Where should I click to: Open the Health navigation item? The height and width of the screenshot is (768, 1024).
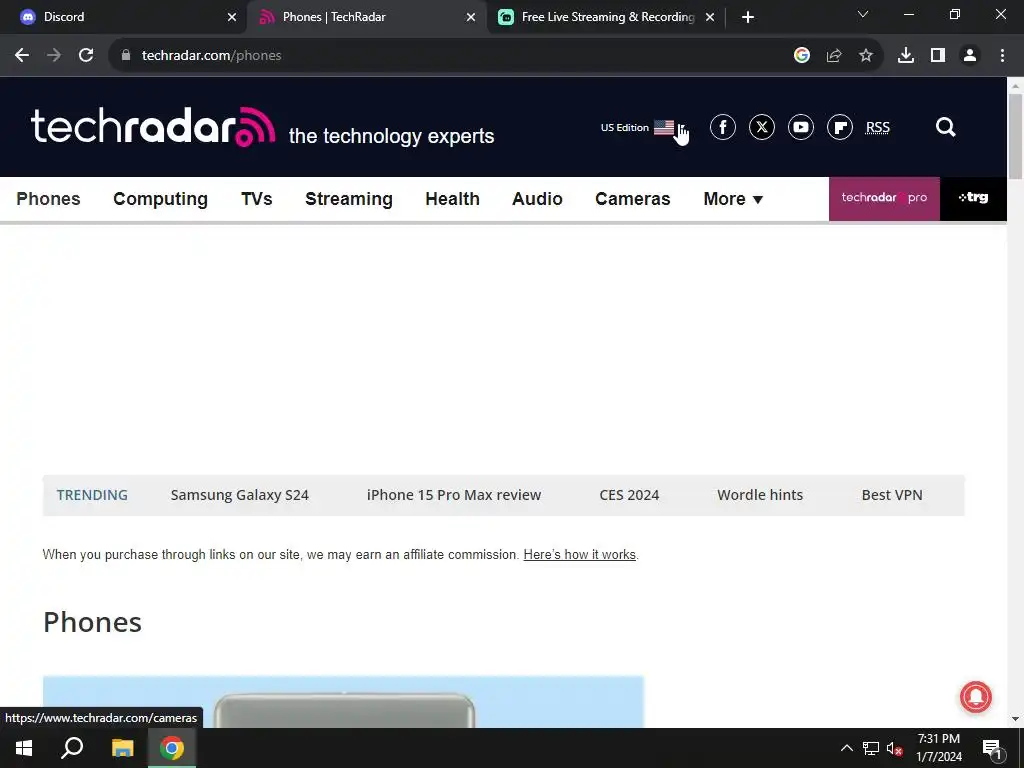[453, 199]
